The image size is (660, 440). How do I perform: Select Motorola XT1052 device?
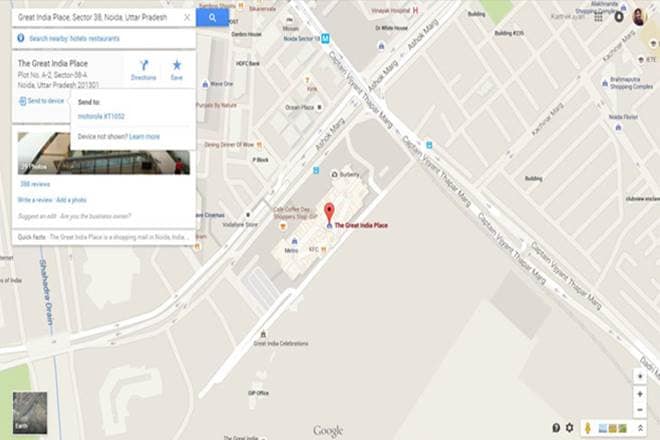101,116
